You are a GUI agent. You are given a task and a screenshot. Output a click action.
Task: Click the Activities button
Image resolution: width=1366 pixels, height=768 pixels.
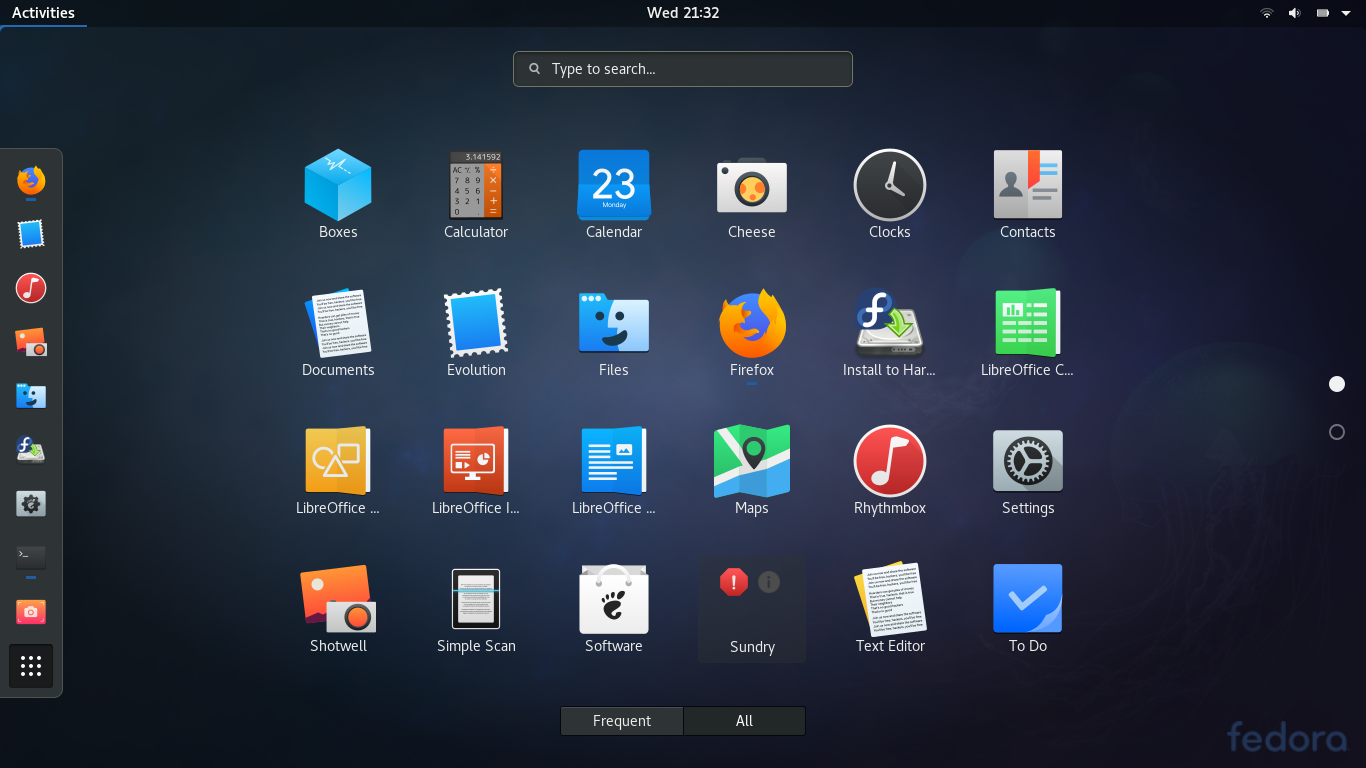[43, 13]
